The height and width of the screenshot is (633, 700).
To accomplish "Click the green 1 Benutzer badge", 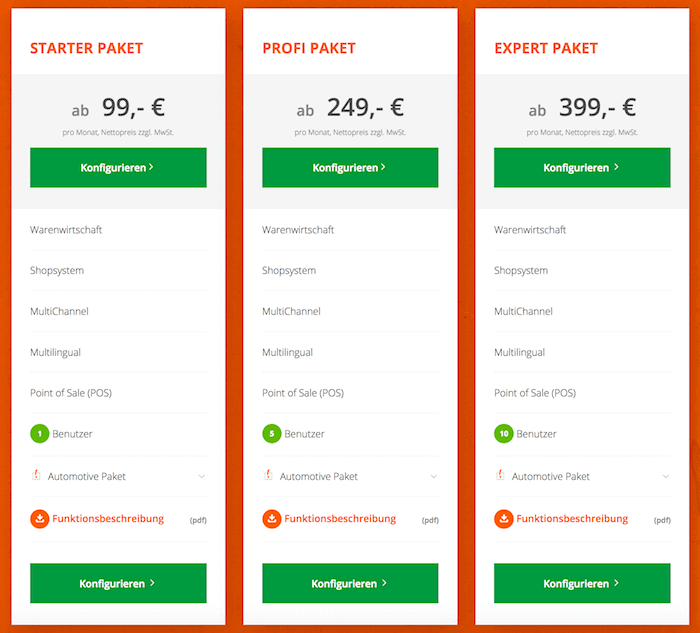I will (40, 433).
